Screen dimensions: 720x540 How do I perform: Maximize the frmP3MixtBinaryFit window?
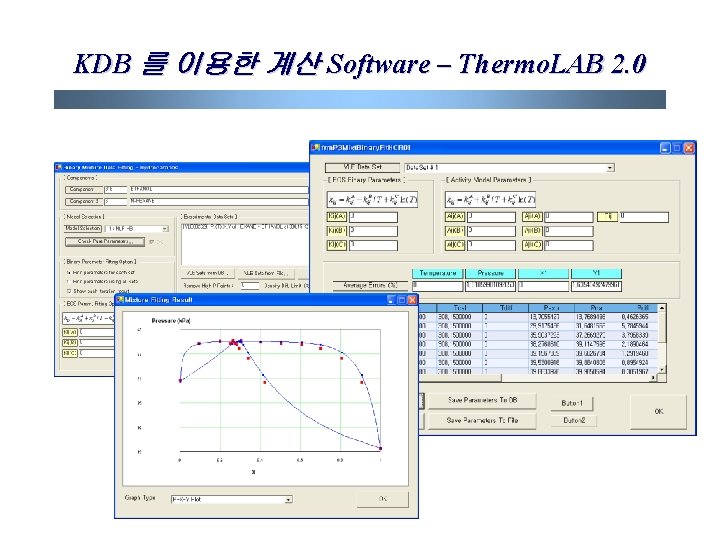pos(677,148)
